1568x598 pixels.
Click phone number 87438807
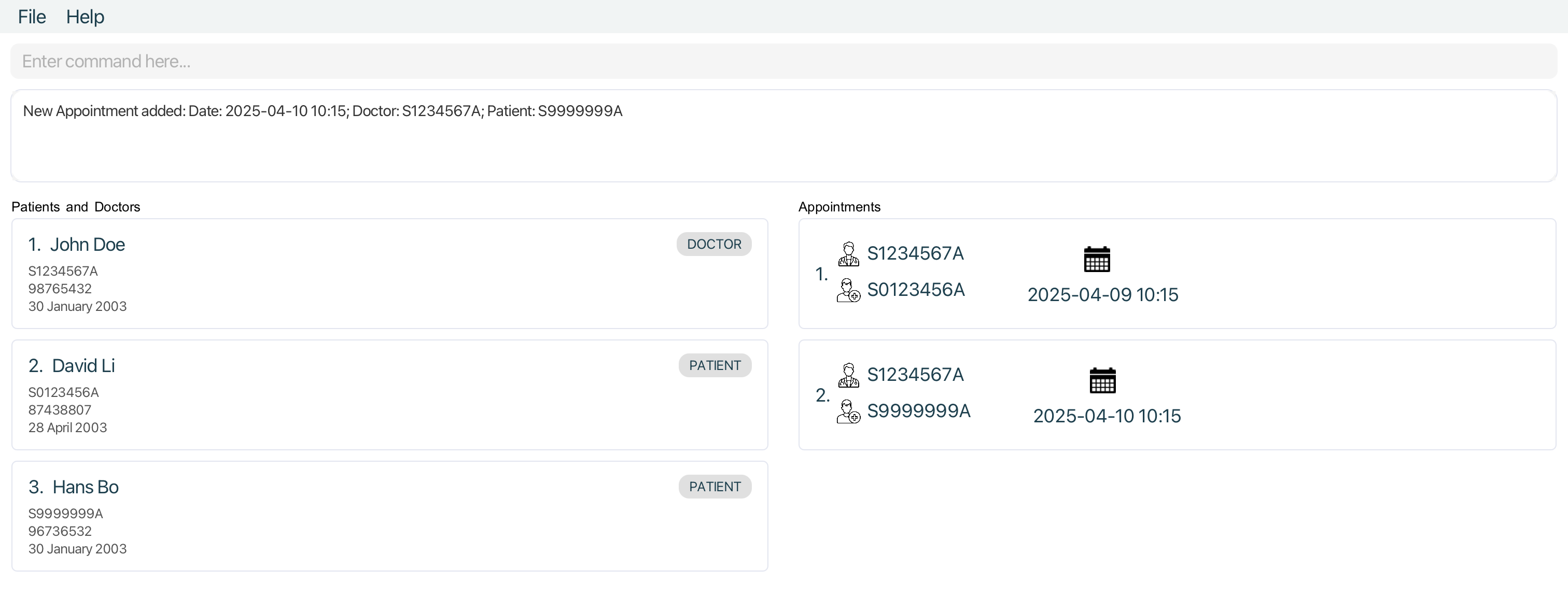[x=60, y=409]
